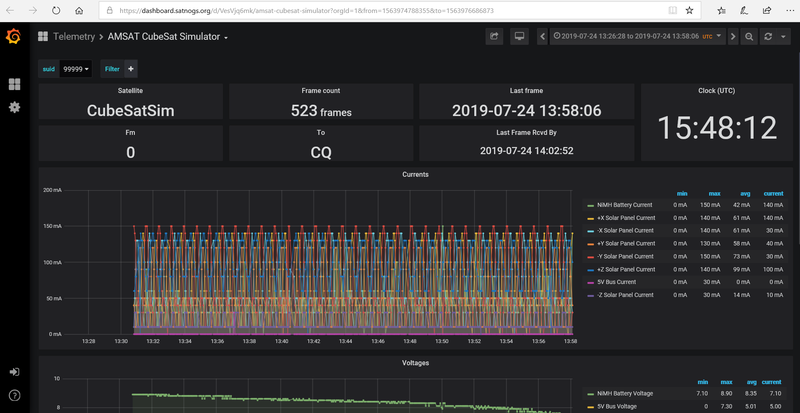Add page to favorites star
Viewport: 800px width, 413px height.
689,10
